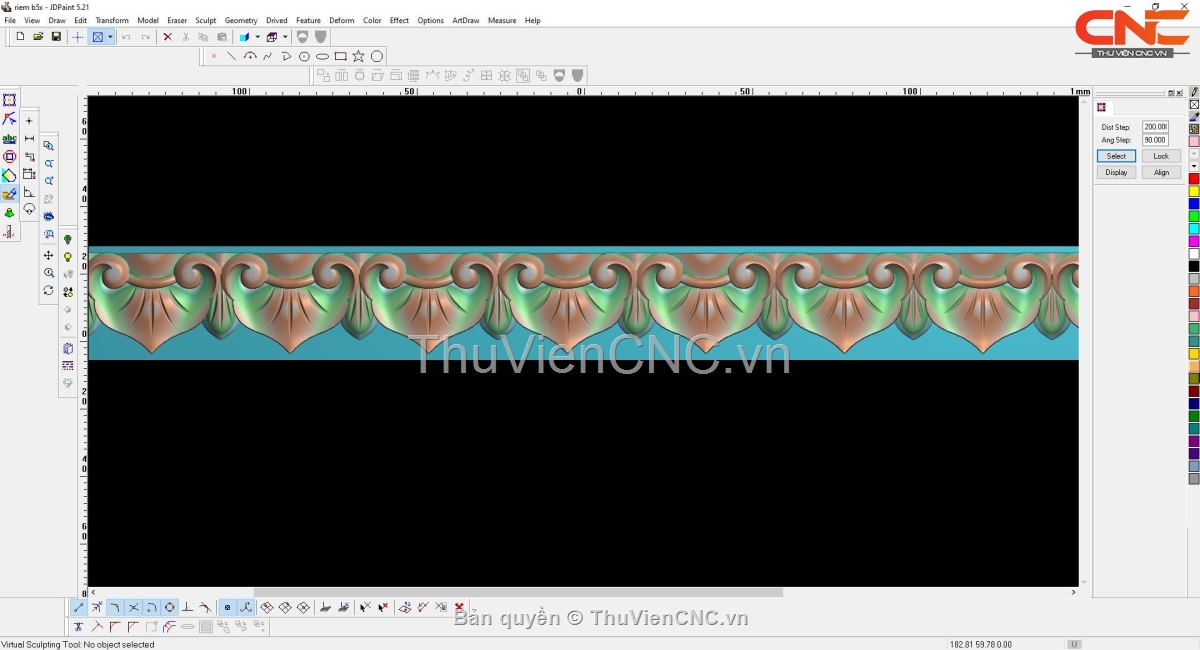This screenshot has width=1200, height=650.
Task: Click the pan (four-arrow move) view icon
Action: click(48, 255)
